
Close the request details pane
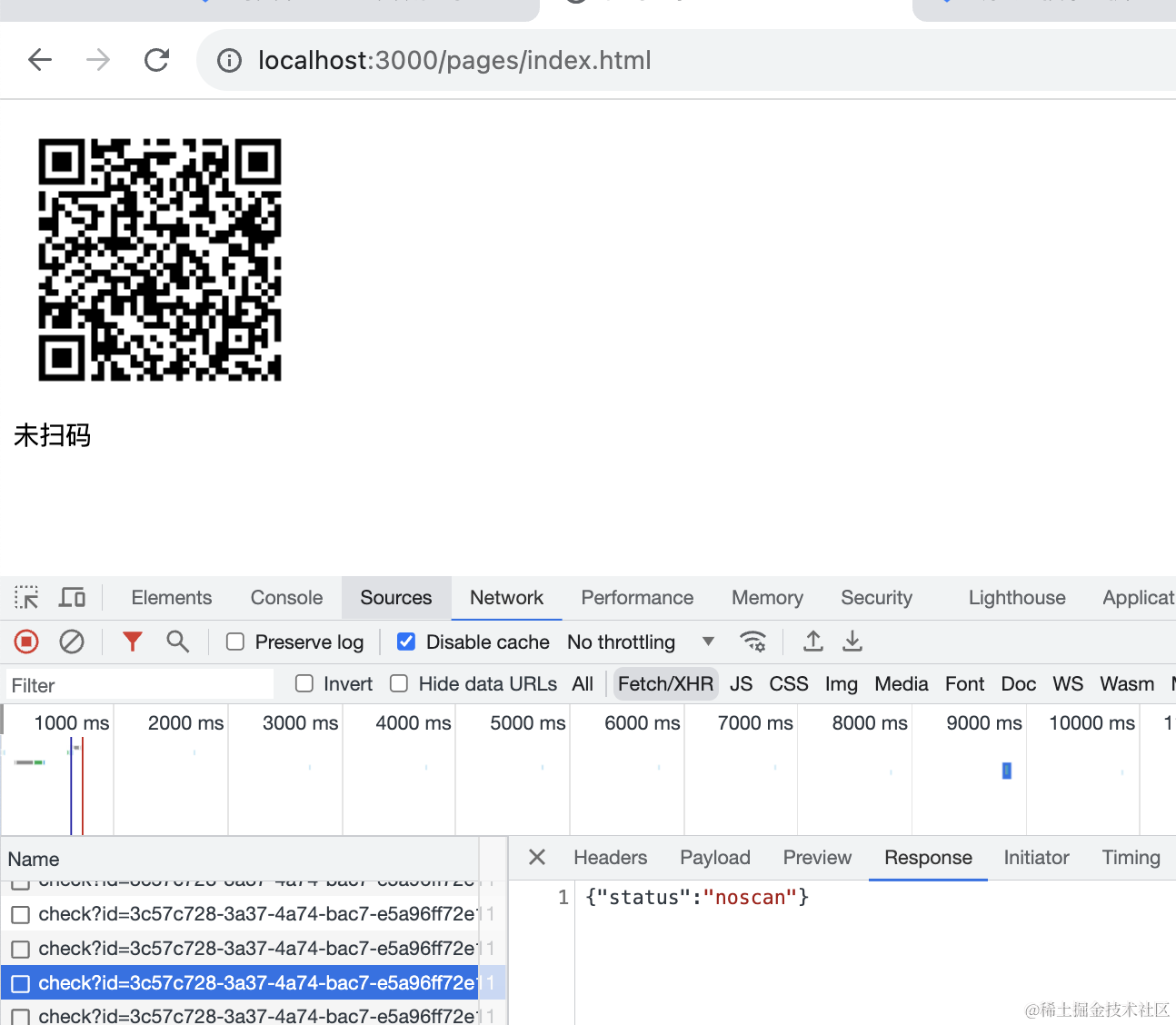[537, 857]
